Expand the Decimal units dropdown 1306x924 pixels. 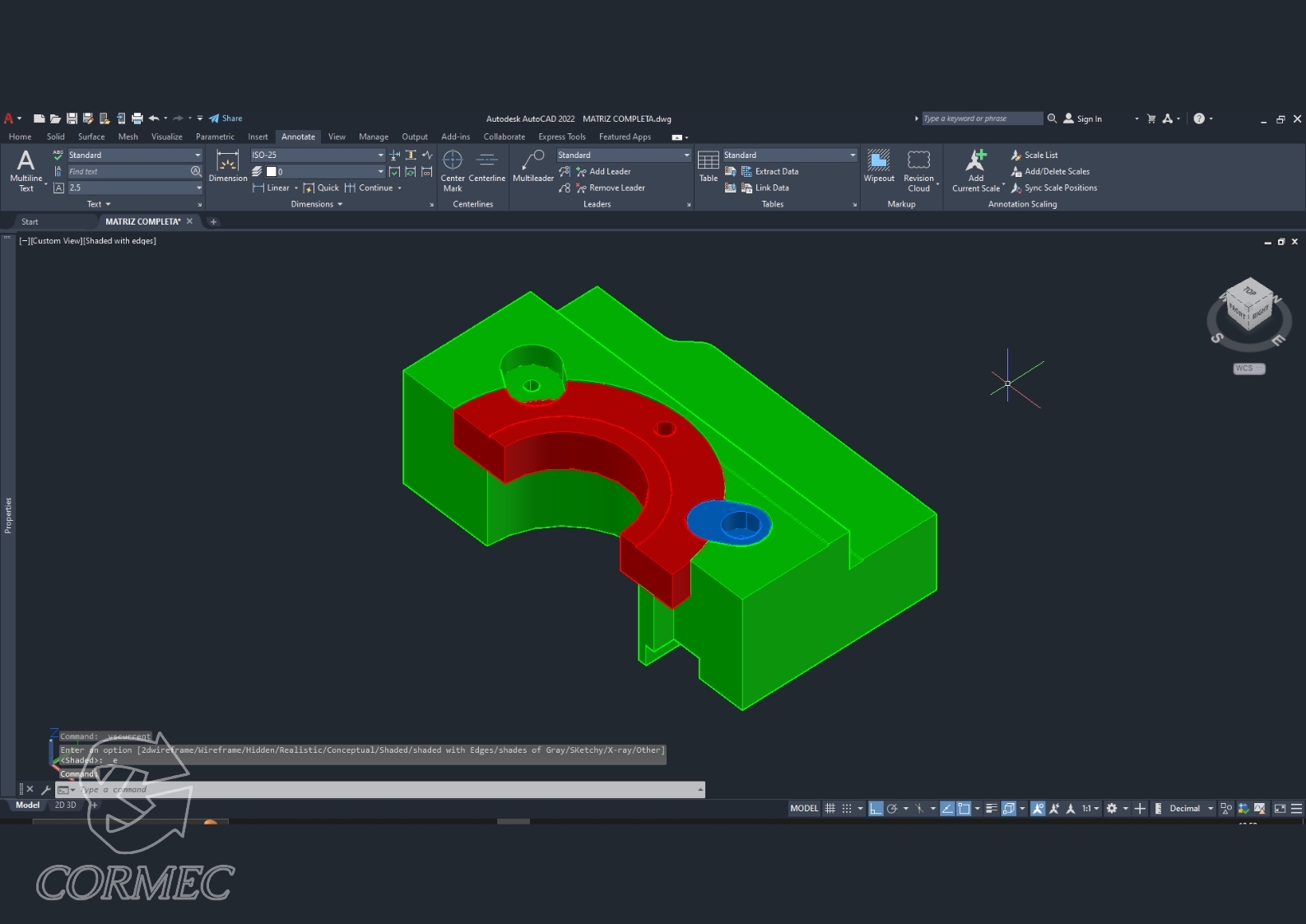pos(1211,809)
